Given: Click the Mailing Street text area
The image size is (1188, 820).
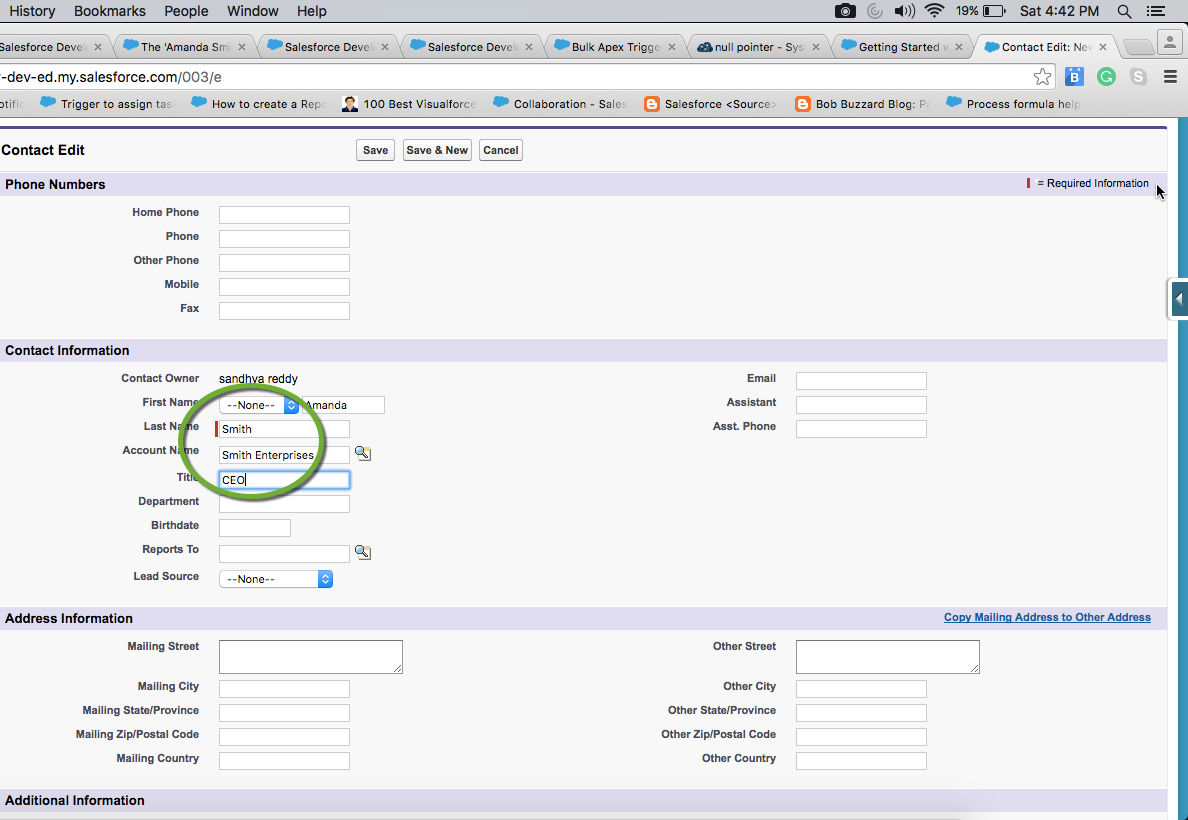Looking at the screenshot, I should point(311,657).
